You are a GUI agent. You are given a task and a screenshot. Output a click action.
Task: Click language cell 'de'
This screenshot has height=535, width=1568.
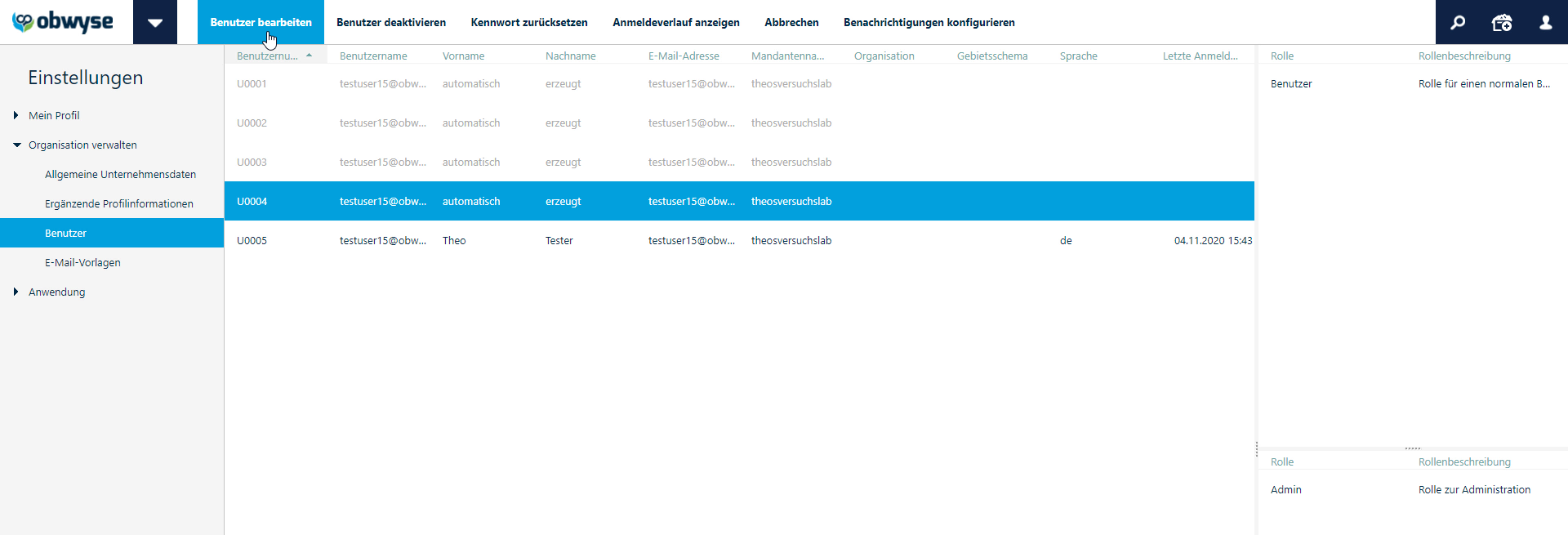click(1066, 240)
